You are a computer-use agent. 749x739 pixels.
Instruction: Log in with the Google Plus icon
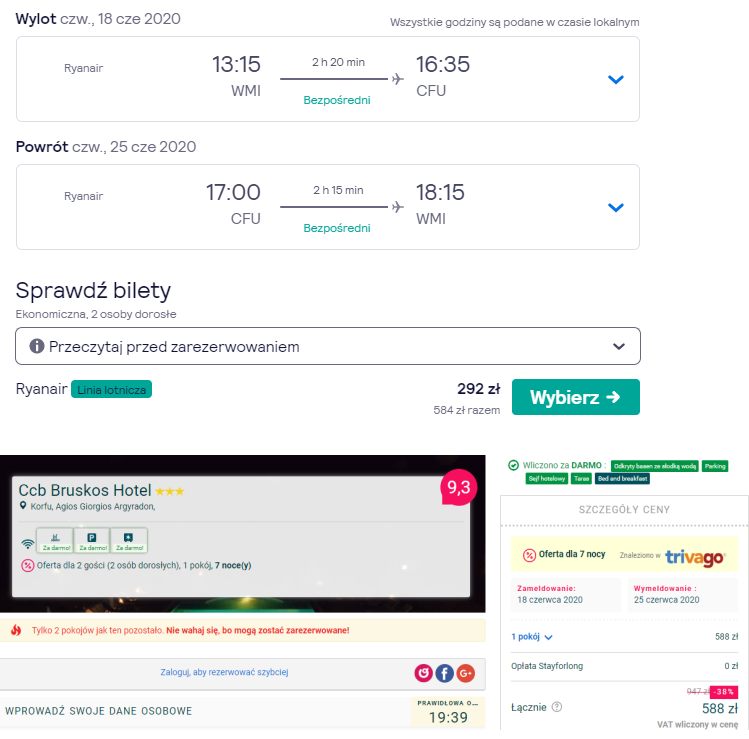pyautogui.click(x=466, y=673)
